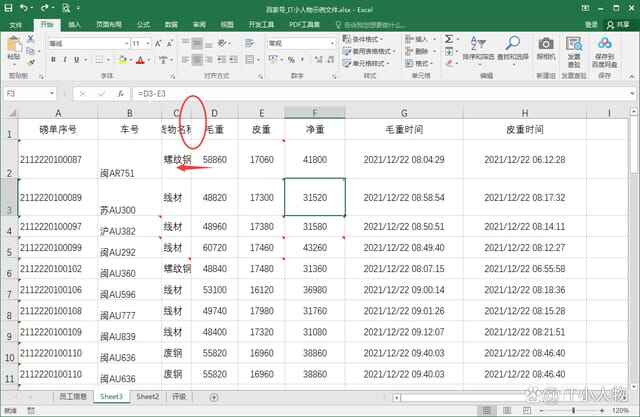Switch to the Data ribbon tab
The height and width of the screenshot is (417, 640).
pos(171,25)
